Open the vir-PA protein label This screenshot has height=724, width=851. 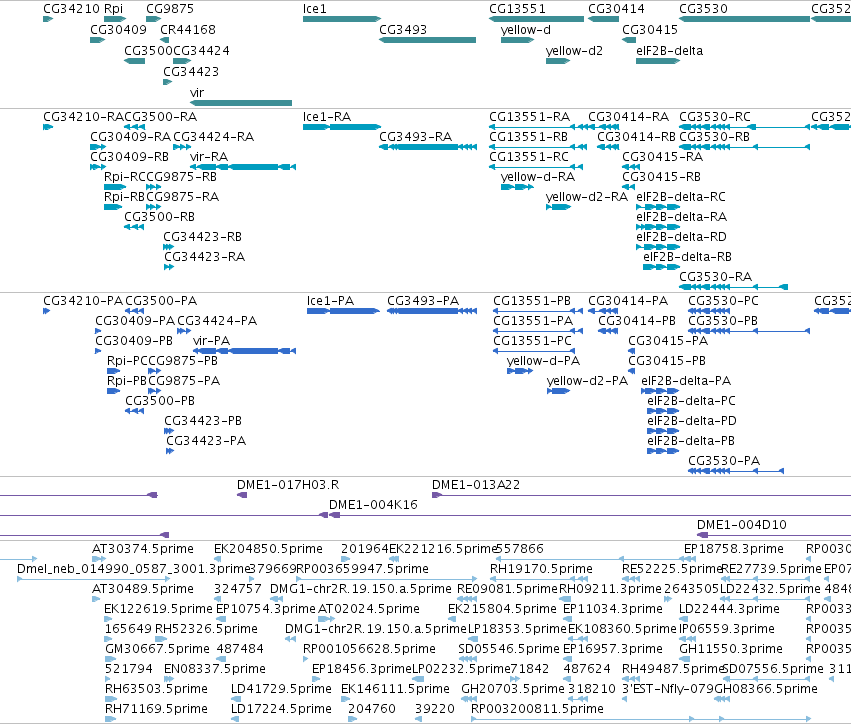[x=212, y=341]
